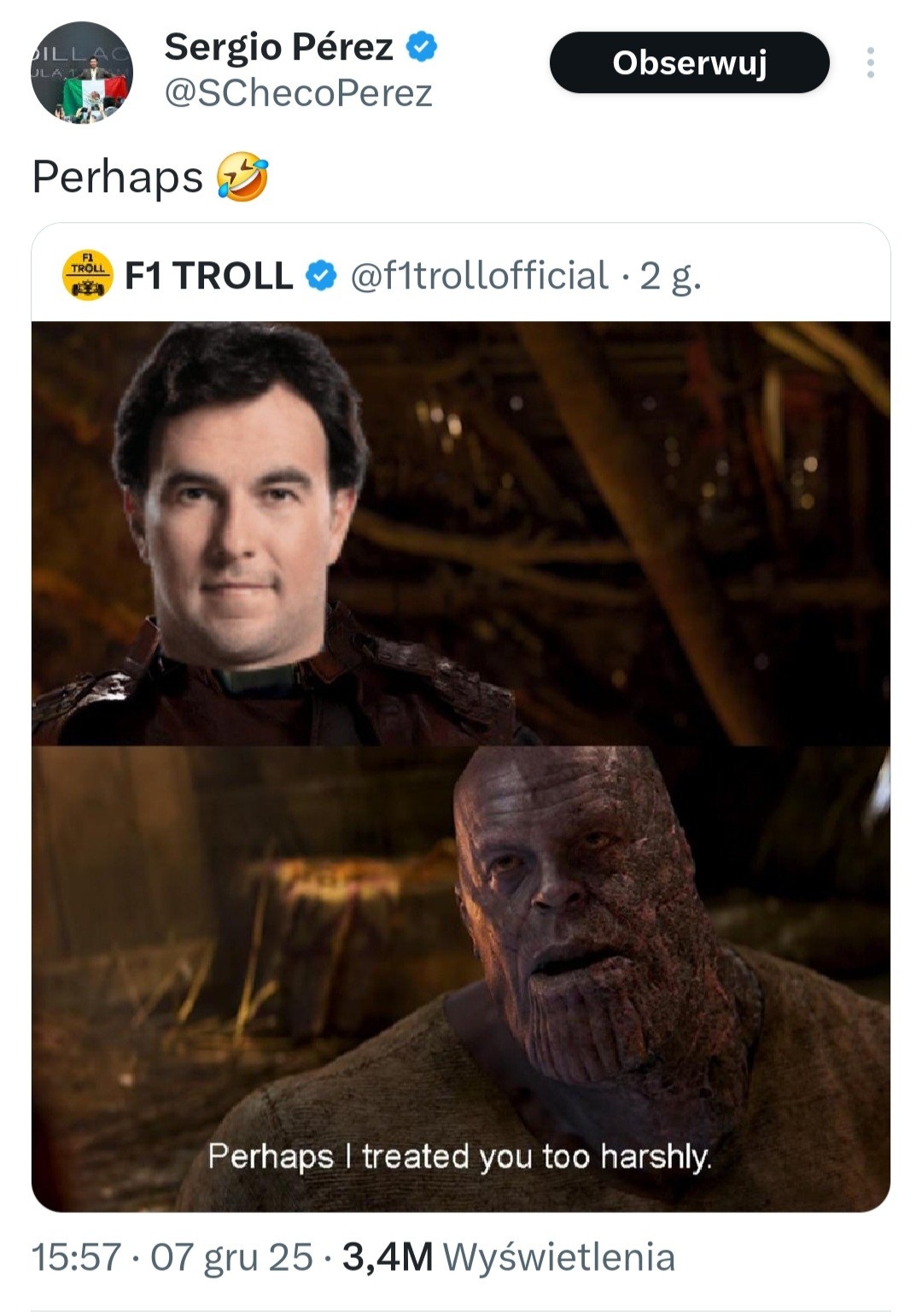Image resolution: width=922 pixels, height=1316 pixels.
Task: Click the "07 gru 25" post date
Action: pos(231,1257)
